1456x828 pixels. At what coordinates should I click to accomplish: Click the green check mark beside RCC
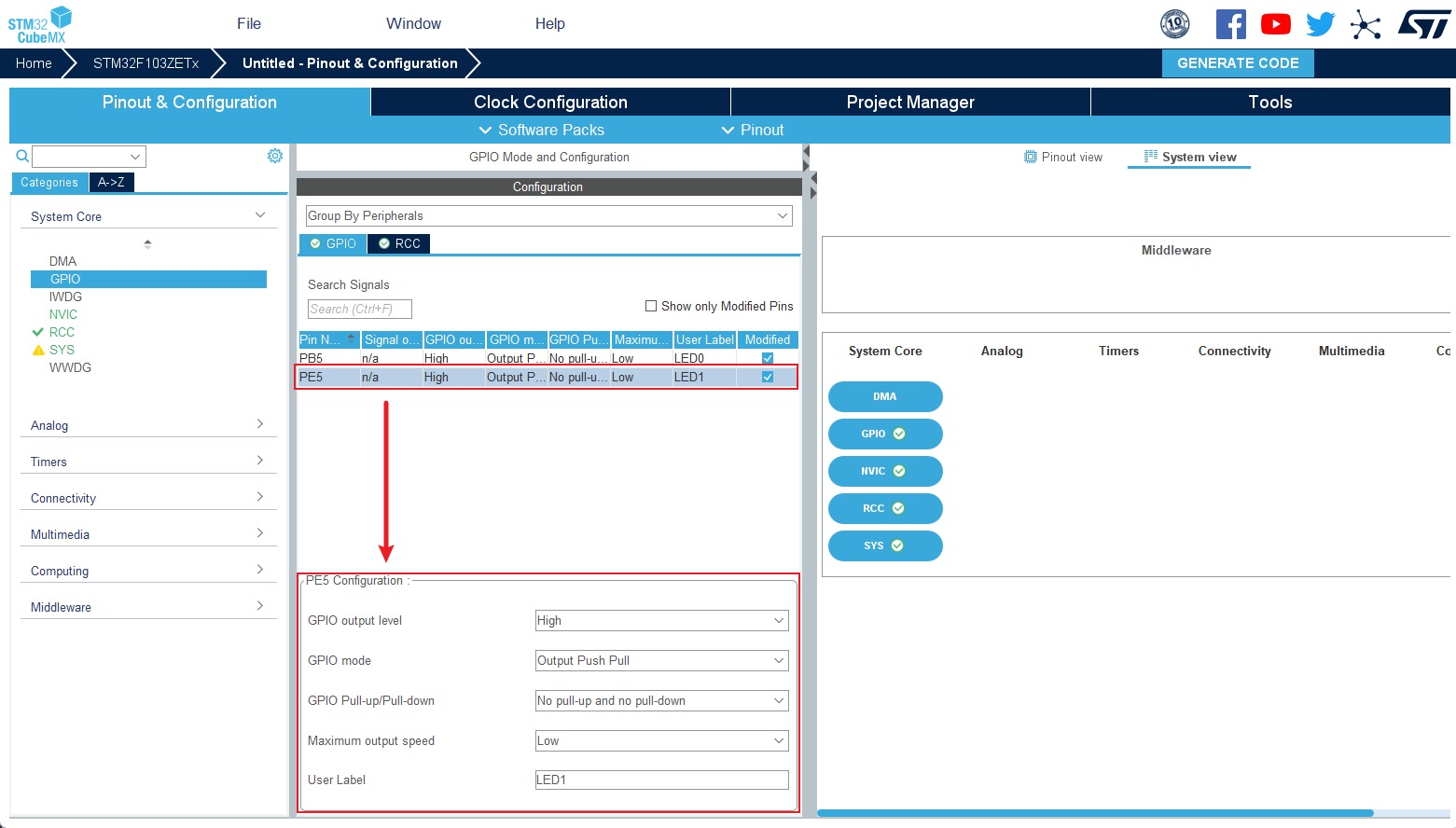38,332
